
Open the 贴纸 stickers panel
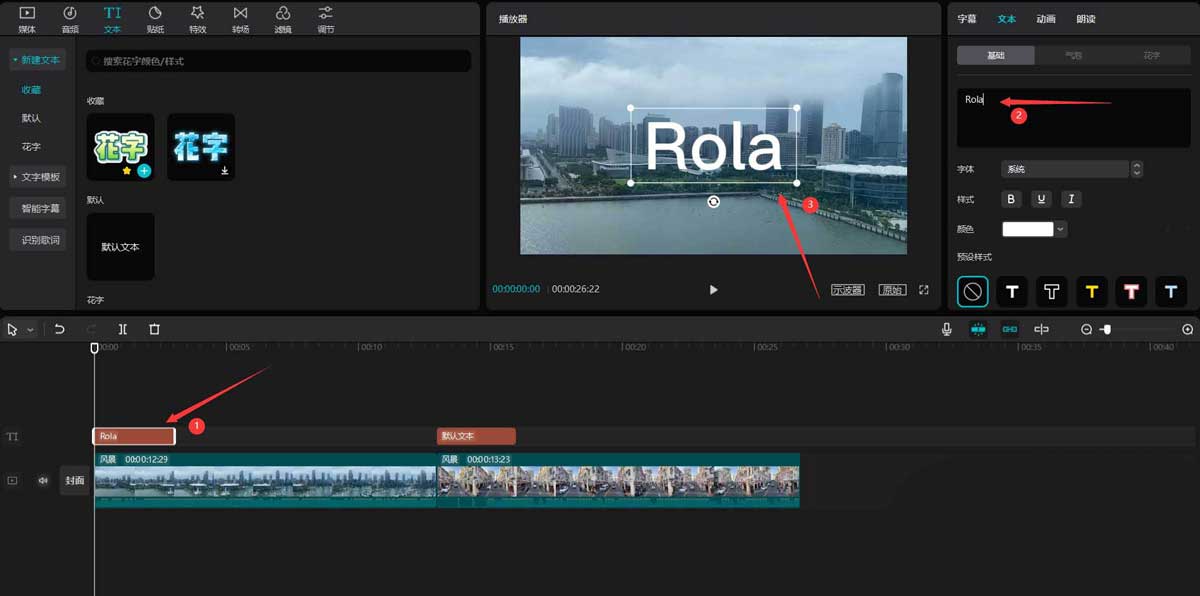155,18
